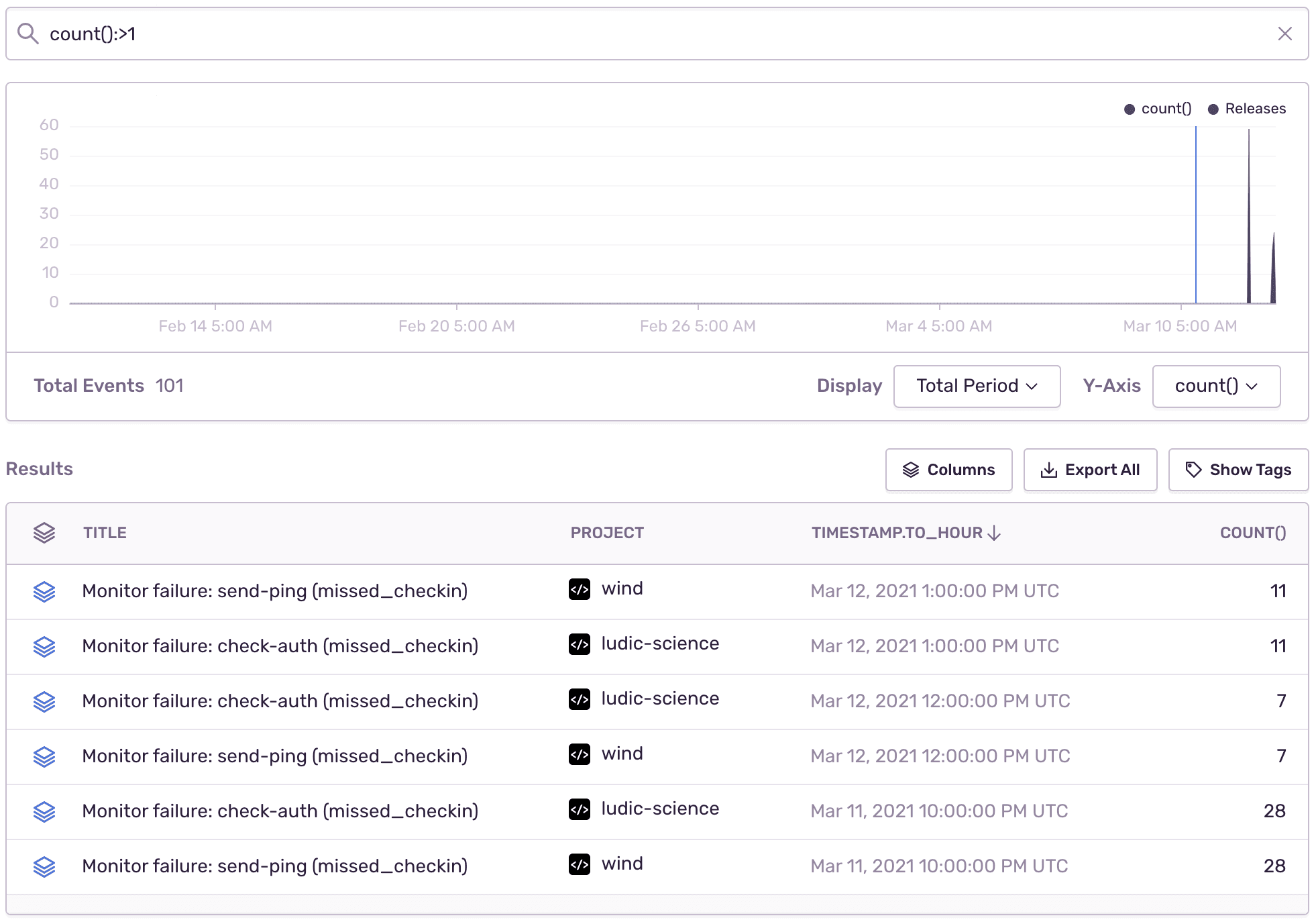Click Export All button
The width and height of the screenshot is (1316, 922).
click(x=1090, y=470)
